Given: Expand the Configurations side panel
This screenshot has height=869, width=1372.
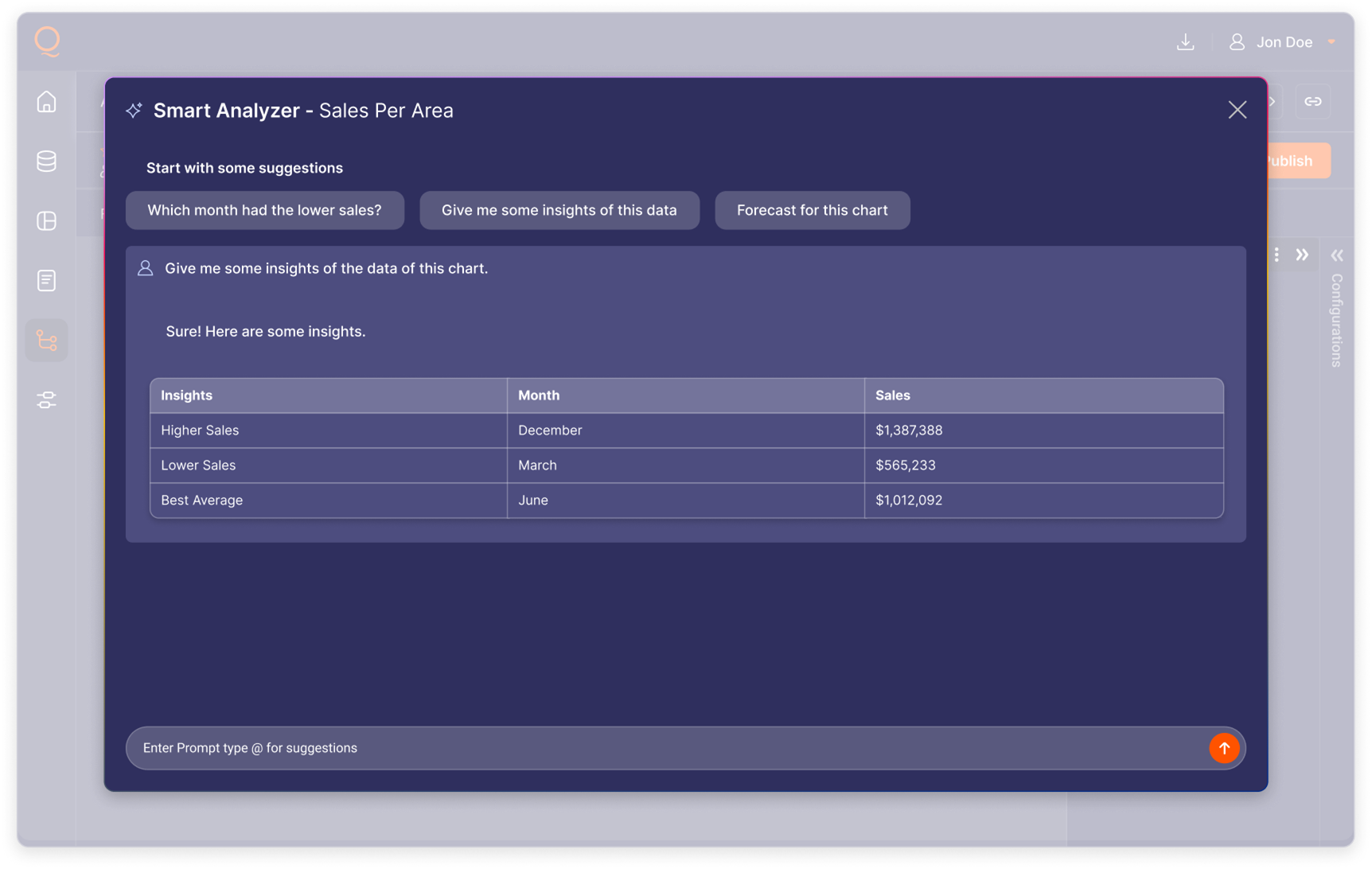Looking at the screenshot, I should 1337,256.
